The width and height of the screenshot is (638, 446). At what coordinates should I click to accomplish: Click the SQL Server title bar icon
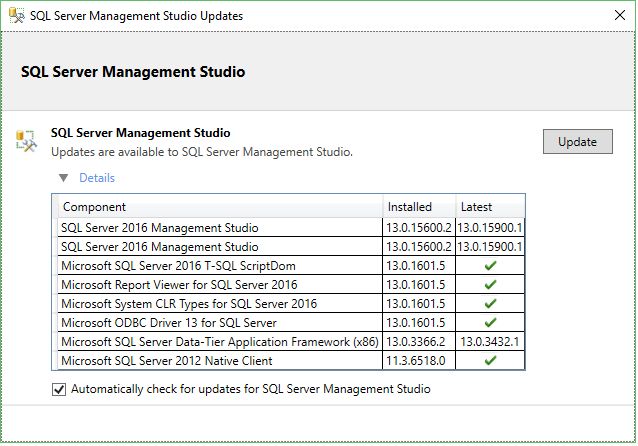[15, 16]
